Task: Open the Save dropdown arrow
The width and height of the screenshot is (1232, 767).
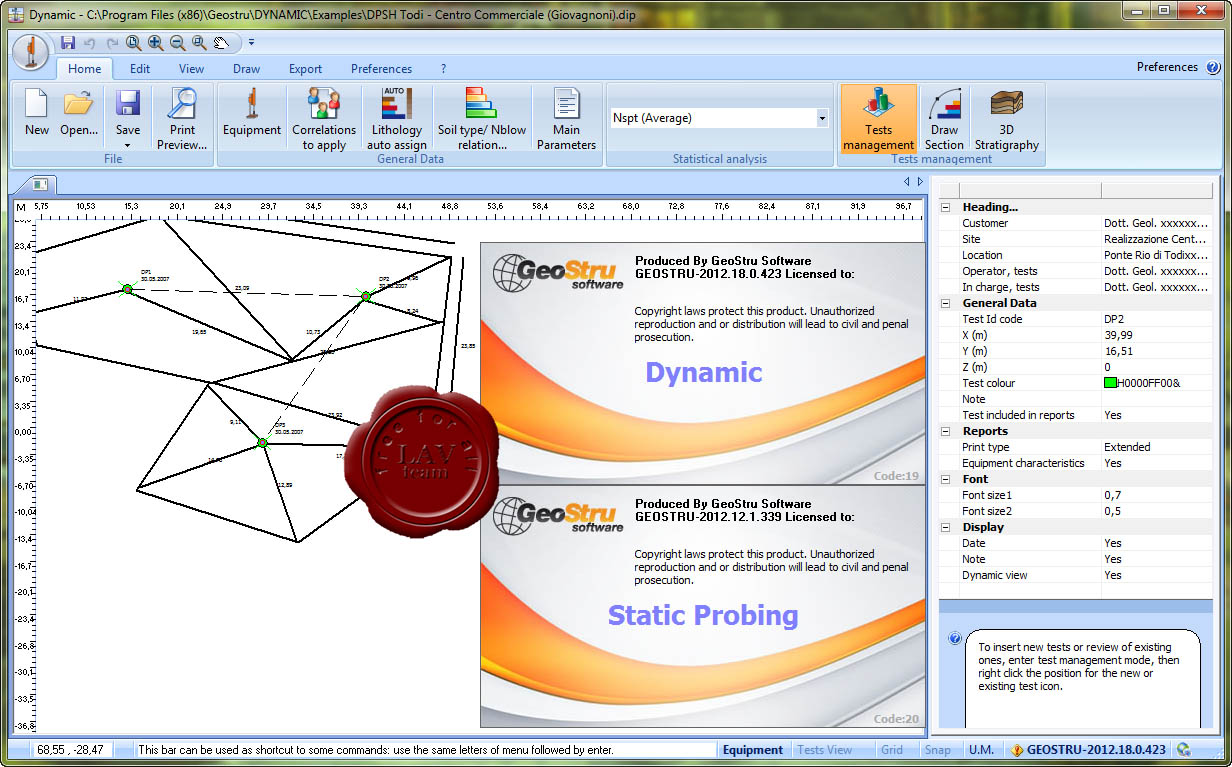Action: [x=128, y=145]
